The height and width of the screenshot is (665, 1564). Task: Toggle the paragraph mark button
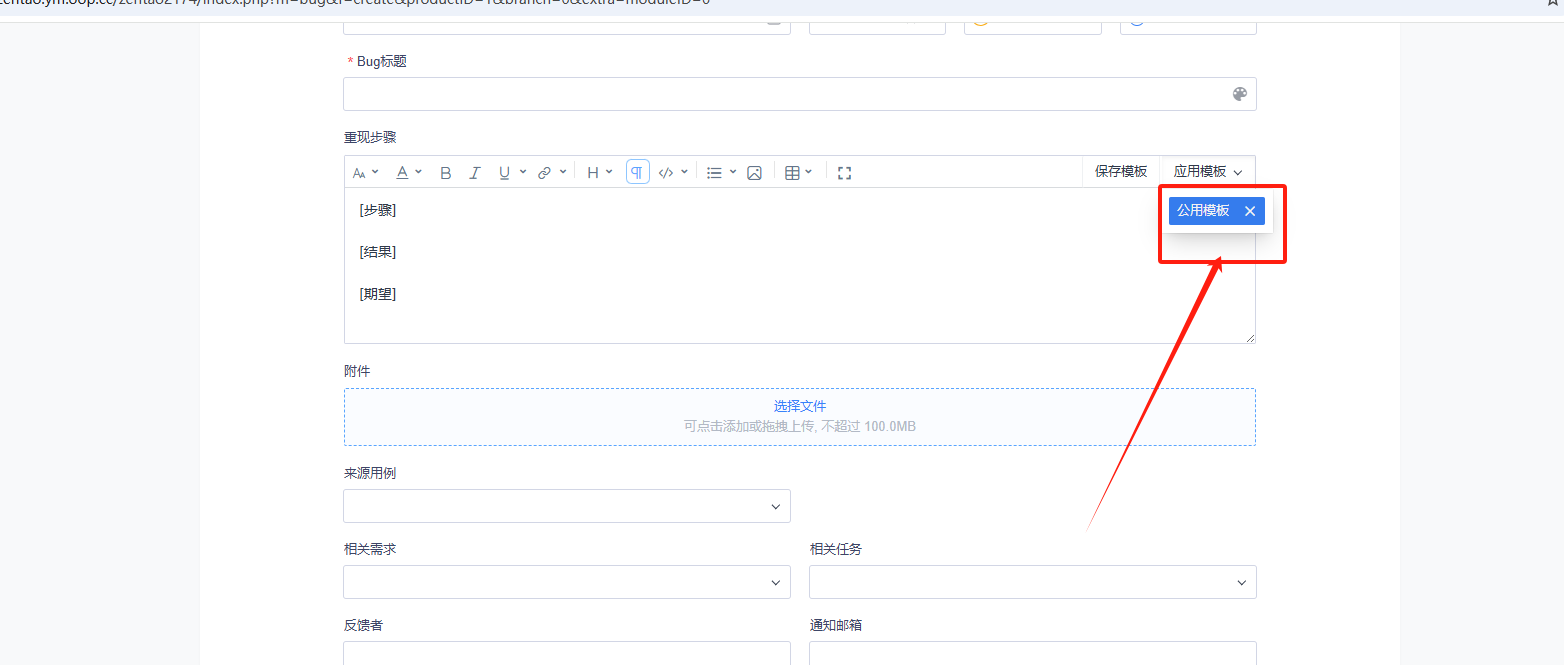tap(638, 172)
